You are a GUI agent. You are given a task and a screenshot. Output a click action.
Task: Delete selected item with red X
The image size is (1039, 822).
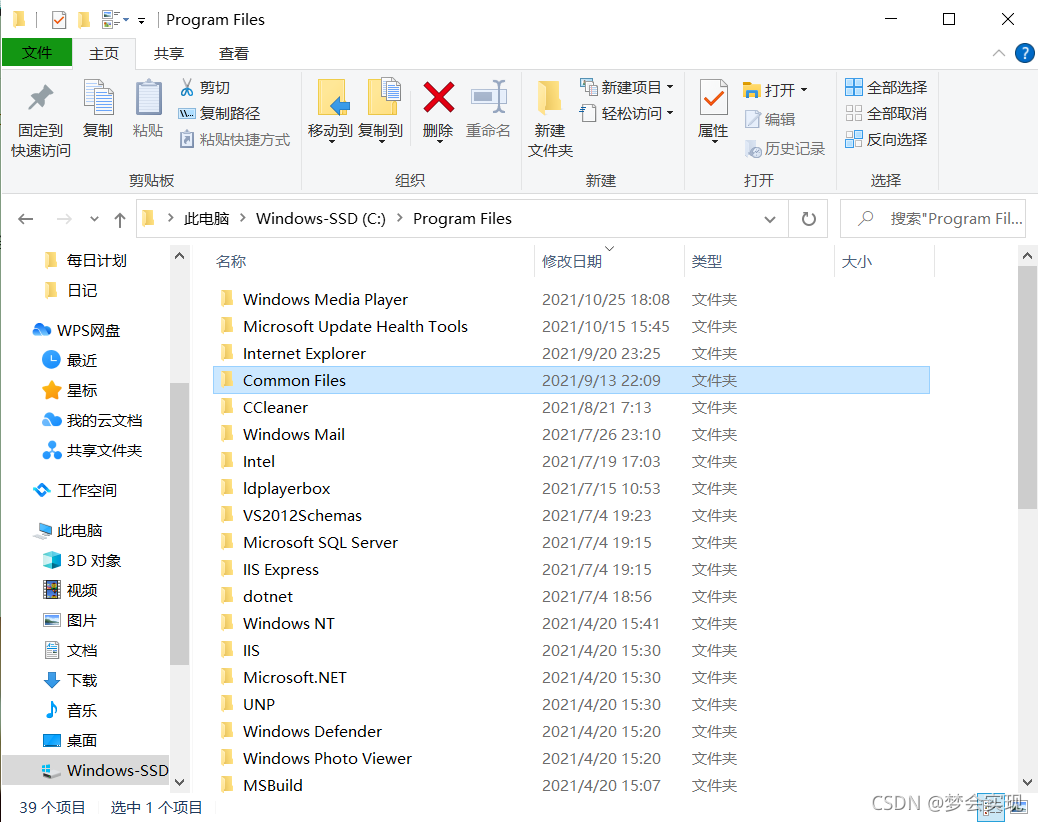coord(439,97)
